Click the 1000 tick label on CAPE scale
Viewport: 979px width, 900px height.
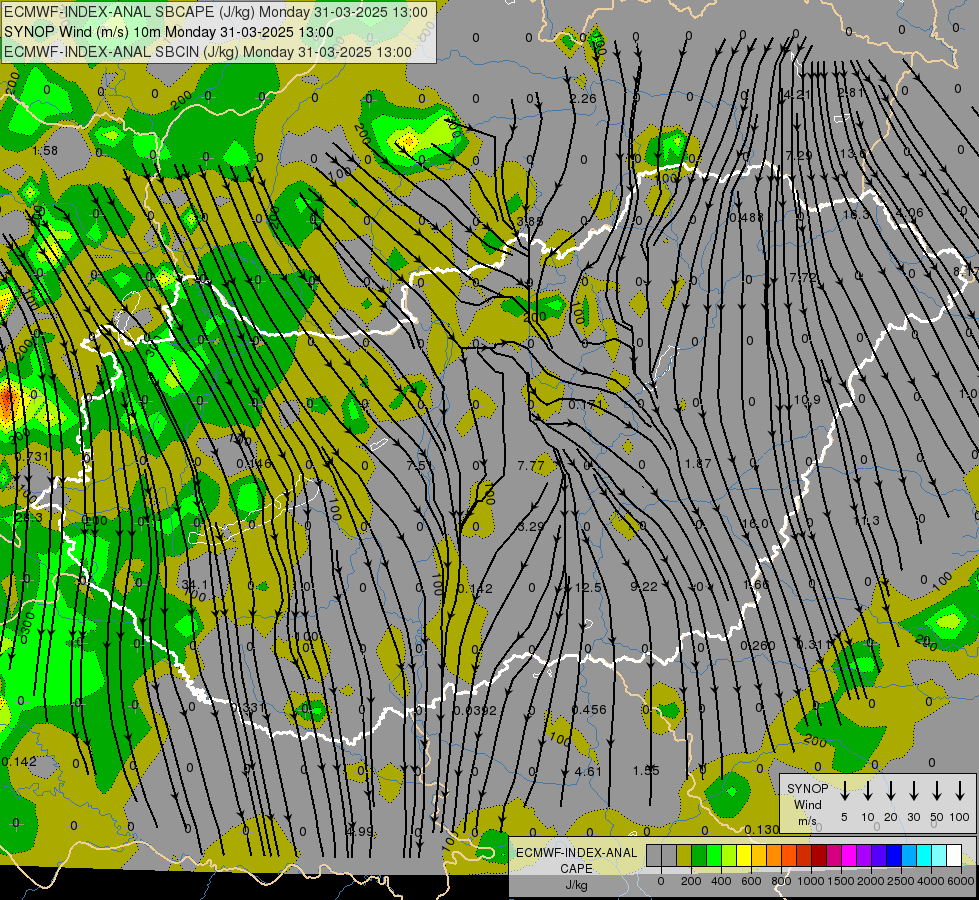click(x=811, y=881)
